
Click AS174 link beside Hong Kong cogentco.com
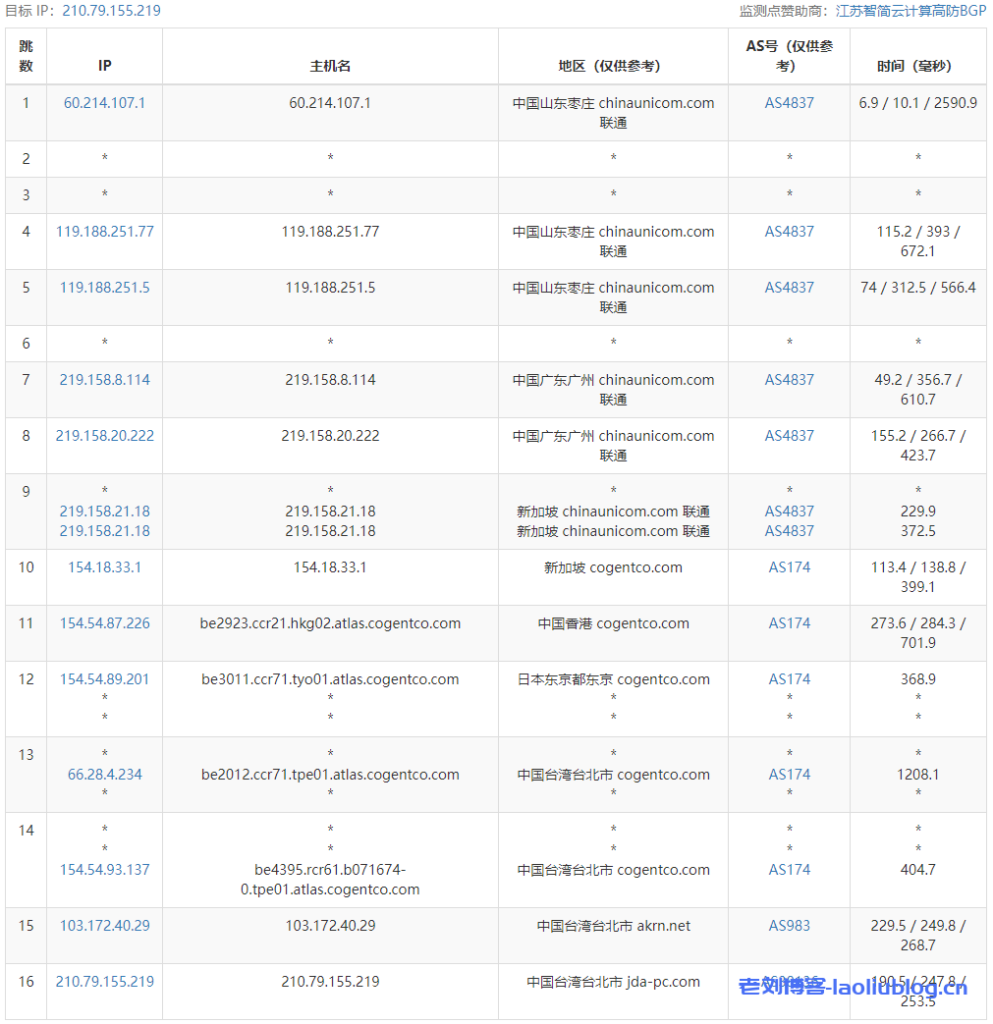(x=789, y=623)
